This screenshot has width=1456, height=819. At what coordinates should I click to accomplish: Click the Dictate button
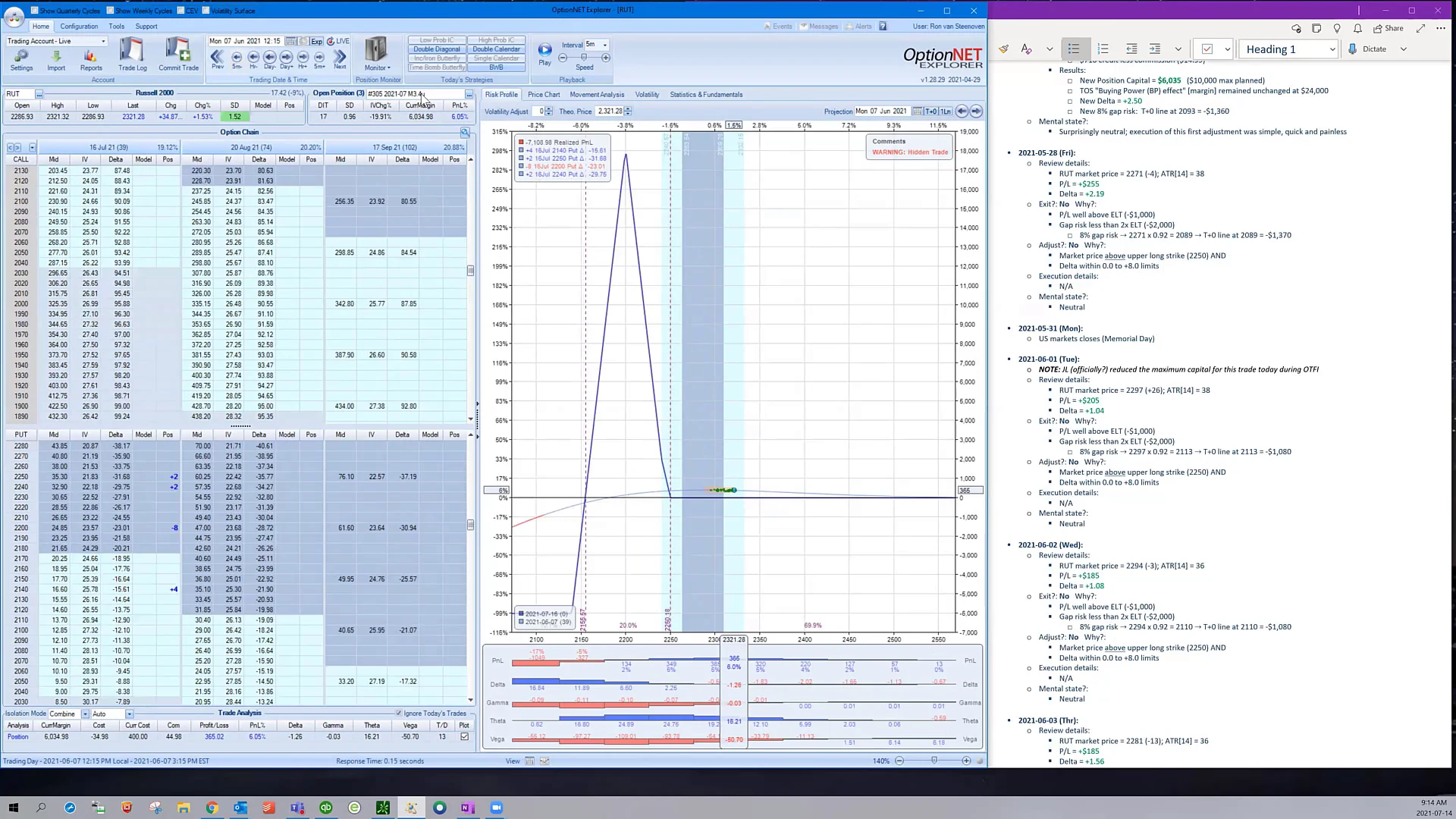point(1367,49)
